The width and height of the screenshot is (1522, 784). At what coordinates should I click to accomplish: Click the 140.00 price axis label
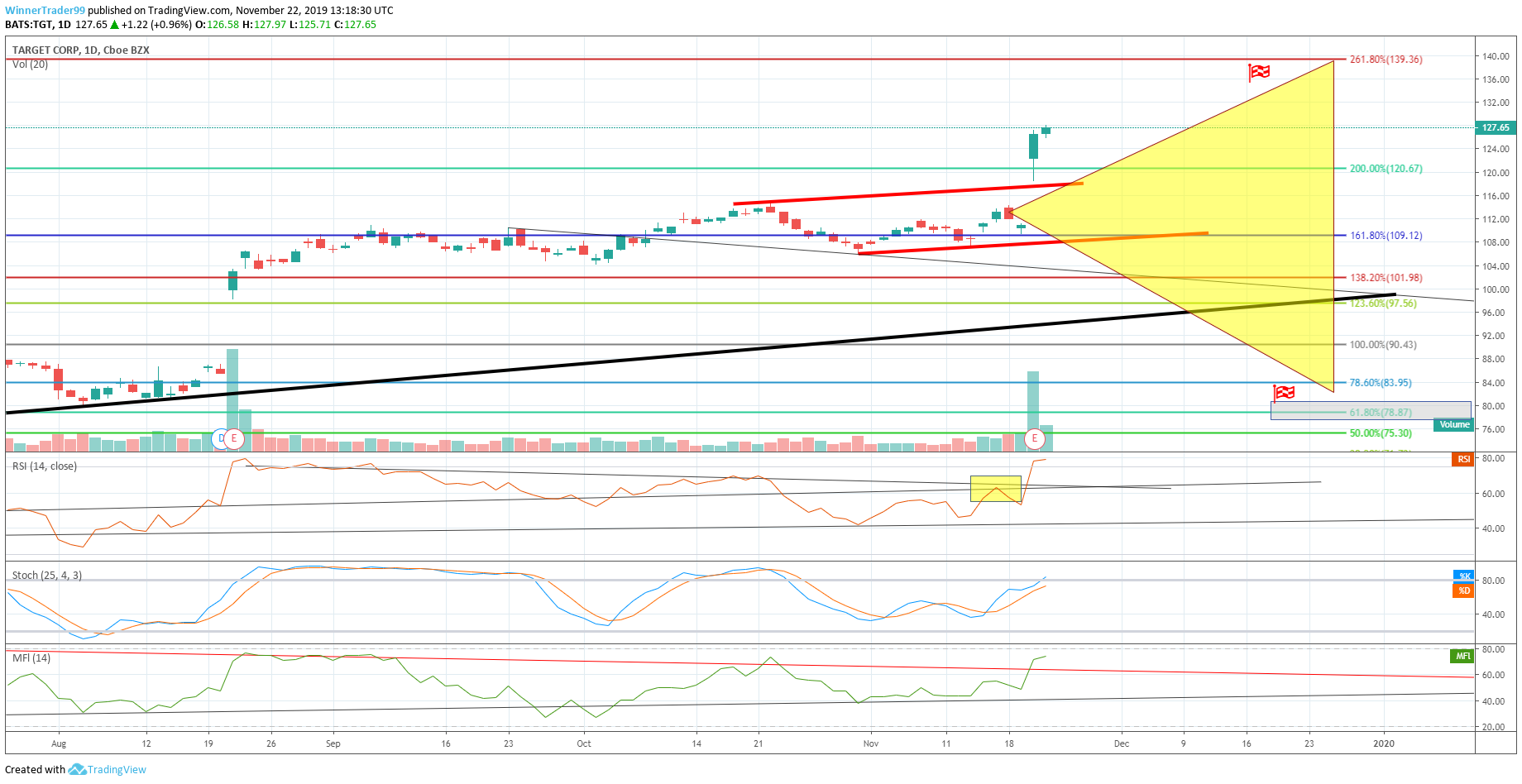pyautogui.click(x=1496, y=56)
